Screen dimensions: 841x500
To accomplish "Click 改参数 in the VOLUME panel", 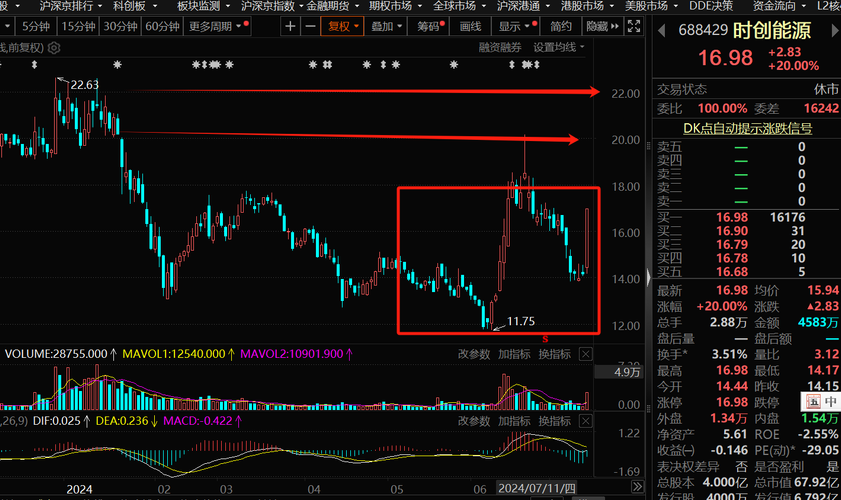I will click(474, 354).
